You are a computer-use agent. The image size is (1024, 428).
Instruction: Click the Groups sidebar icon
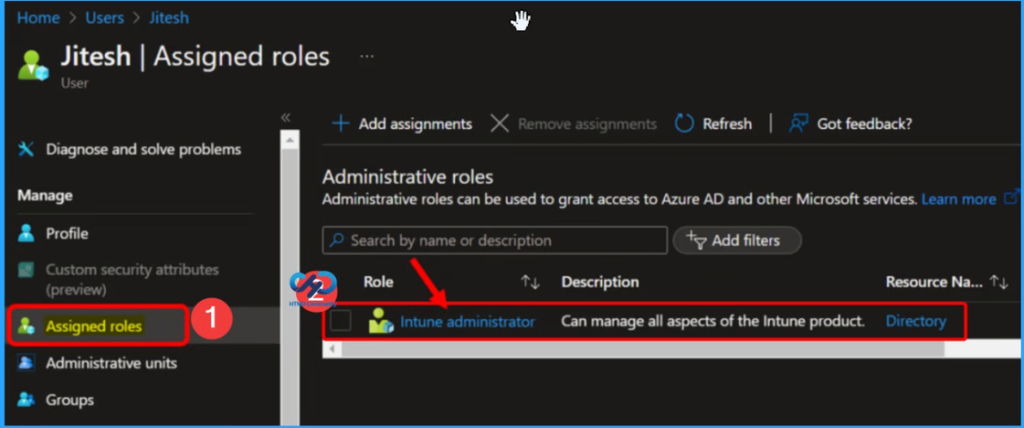coord(26,399)
